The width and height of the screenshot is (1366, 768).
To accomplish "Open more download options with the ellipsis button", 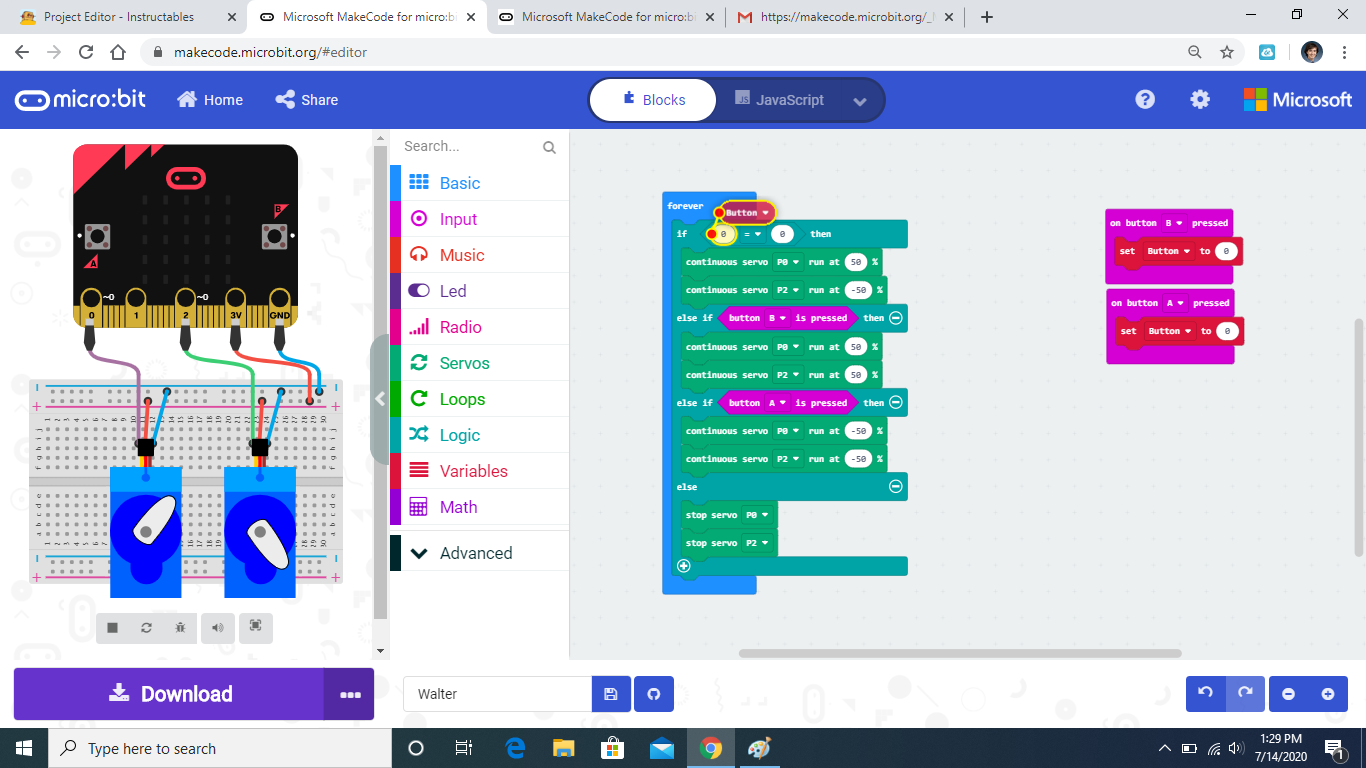I will (349, 694).
